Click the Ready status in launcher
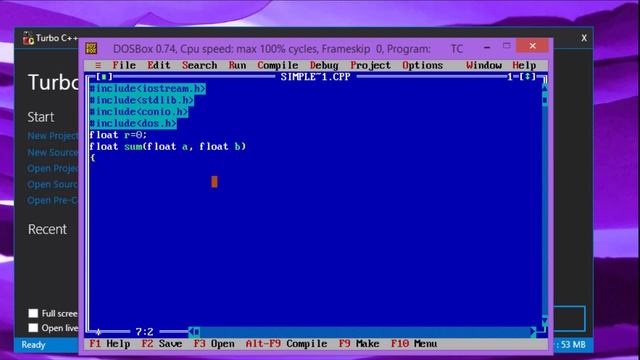This screenshot has height=360, width=640. 33,345
